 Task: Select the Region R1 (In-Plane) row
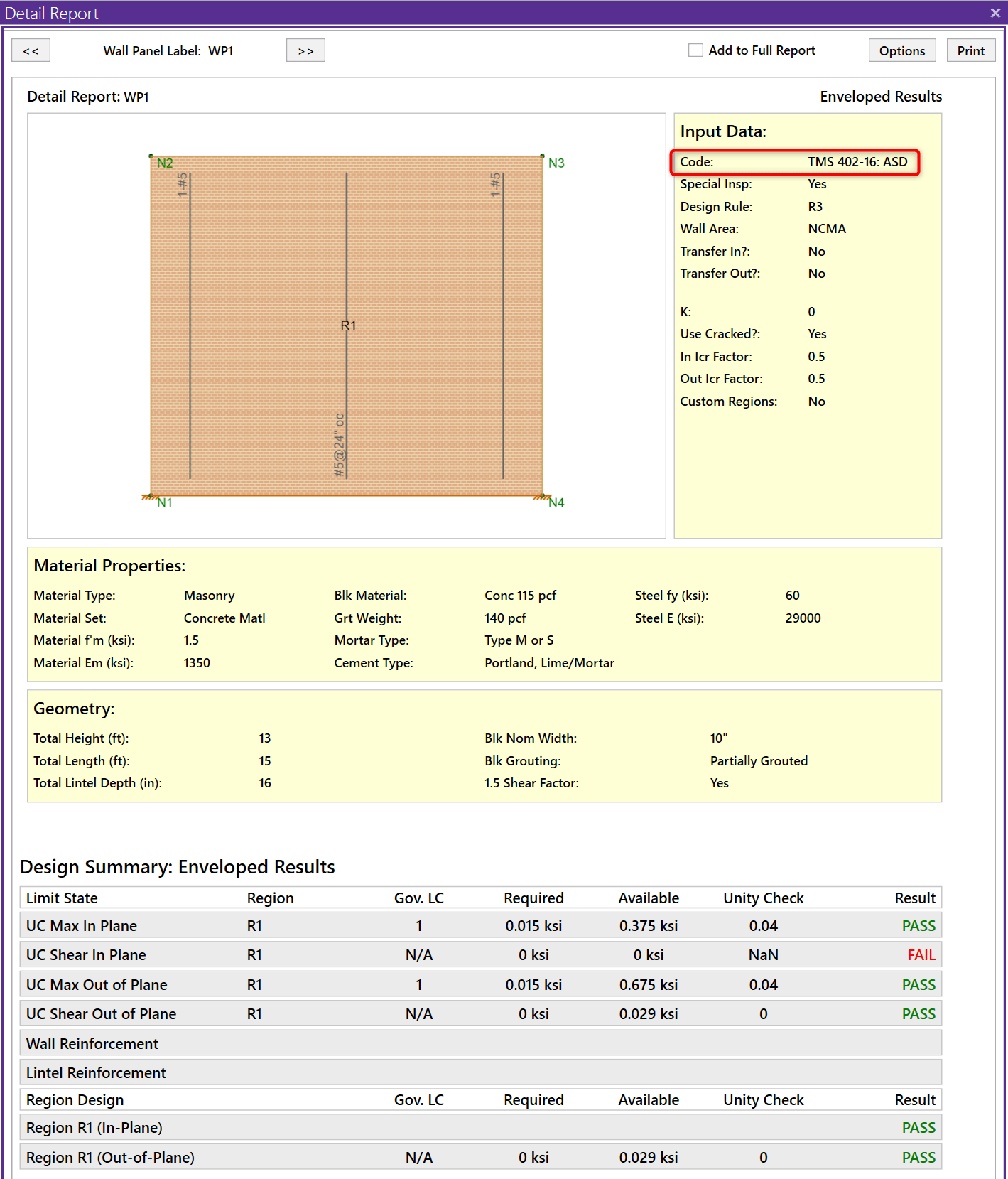pyautogui.click(x=94, y=1128)
